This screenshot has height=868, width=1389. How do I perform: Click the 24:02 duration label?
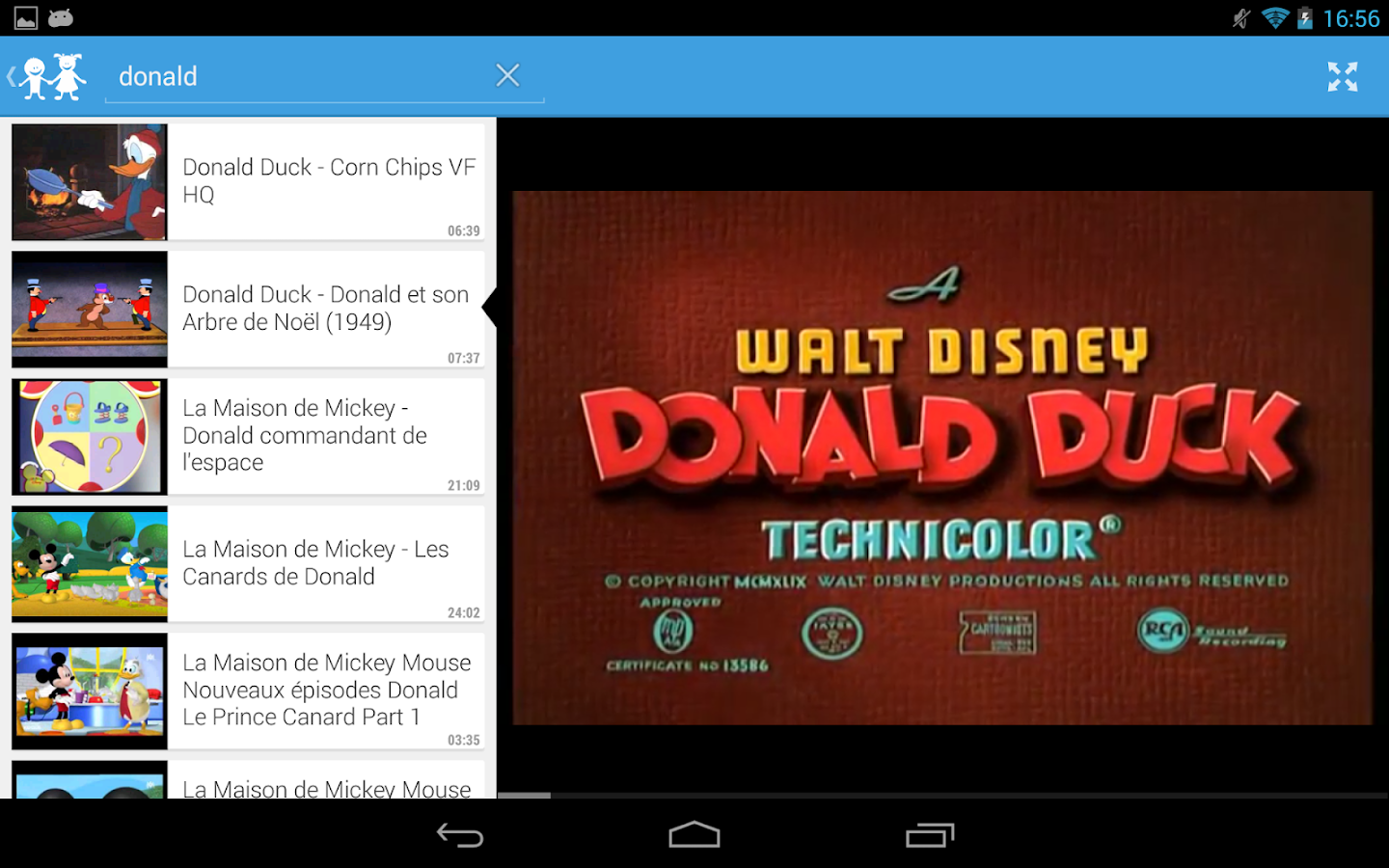pyautogui.click(x=464, y=612)
